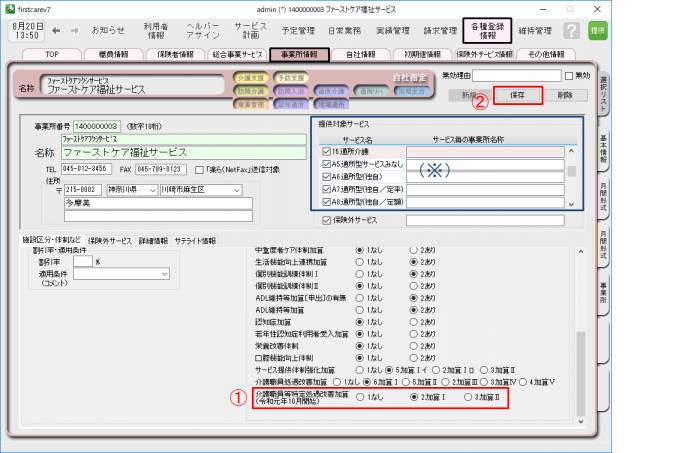Image resolution: width=691 pixels, height=453 pixels.
Task: Click the 保存 save button
Action: pyautogui.click(x=518, y=95)
